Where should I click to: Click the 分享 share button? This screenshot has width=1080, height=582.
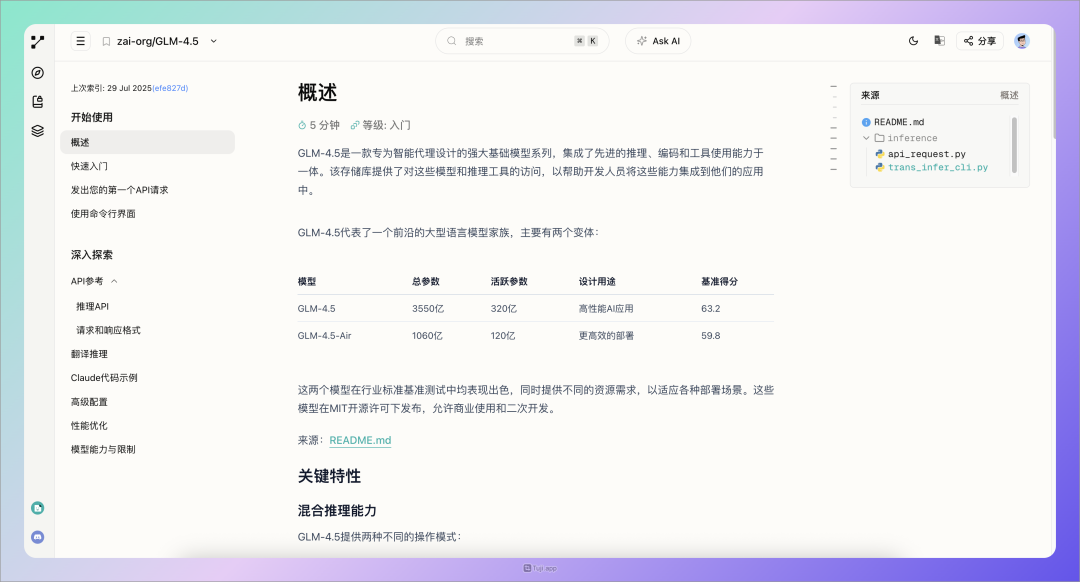979,41
